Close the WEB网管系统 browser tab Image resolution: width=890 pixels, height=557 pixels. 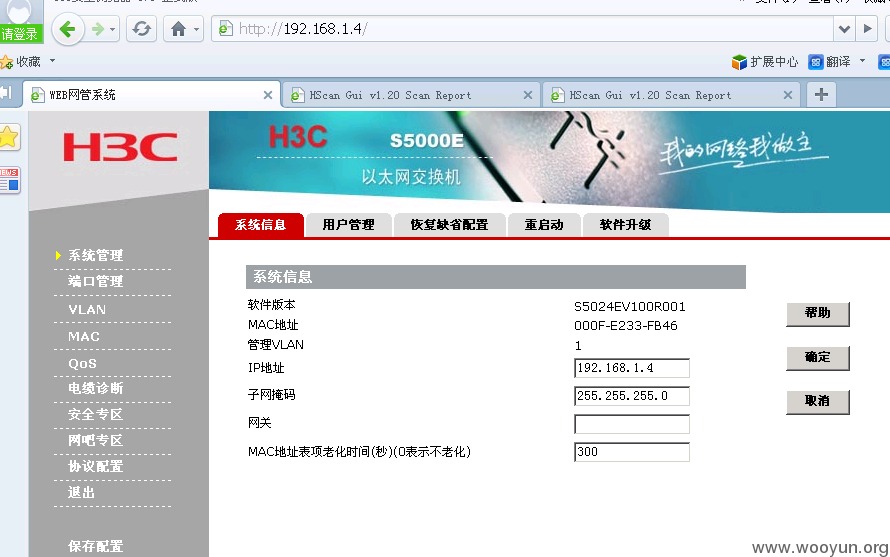point(268,95)
